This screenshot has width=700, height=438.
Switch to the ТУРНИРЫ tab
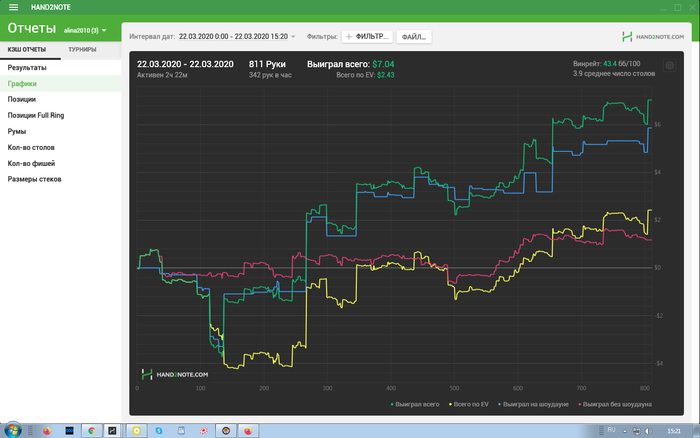point(82,50)
